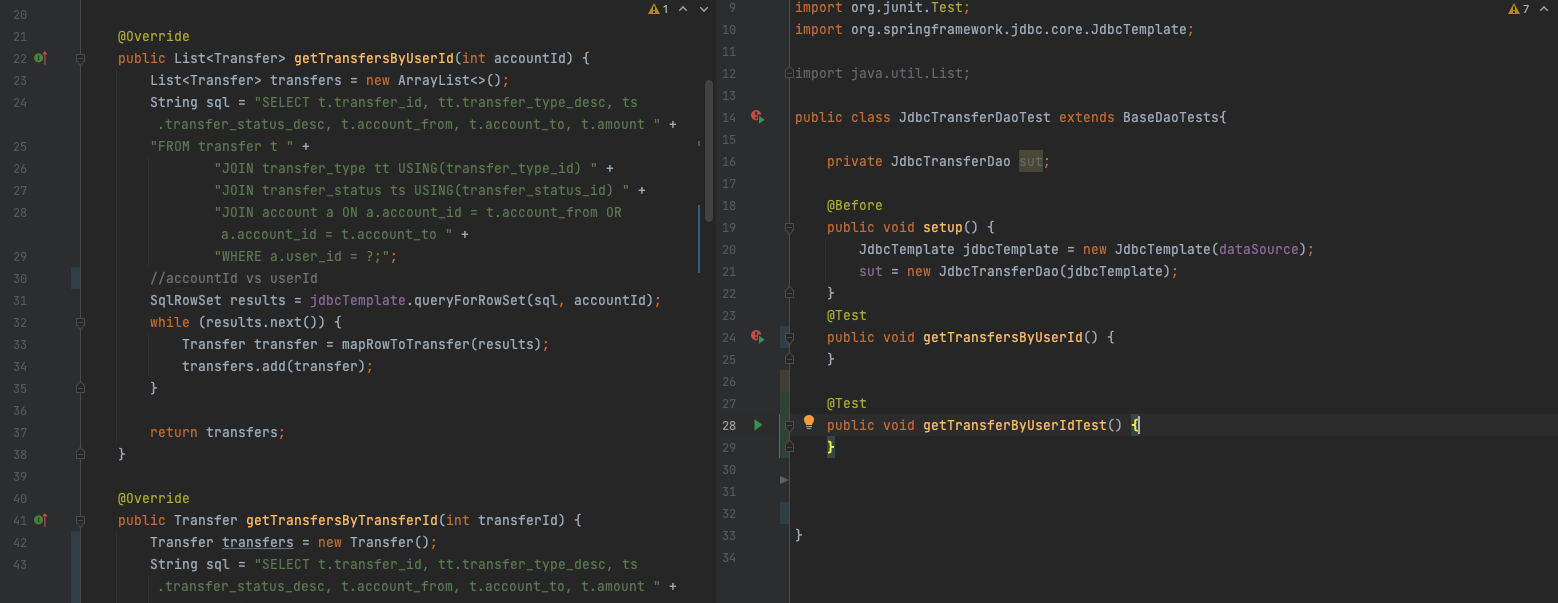The height and width of the screenshot is (603, 1558).
Task: Click the getTransfersByTransferId method name
Action: coord(342,520)
